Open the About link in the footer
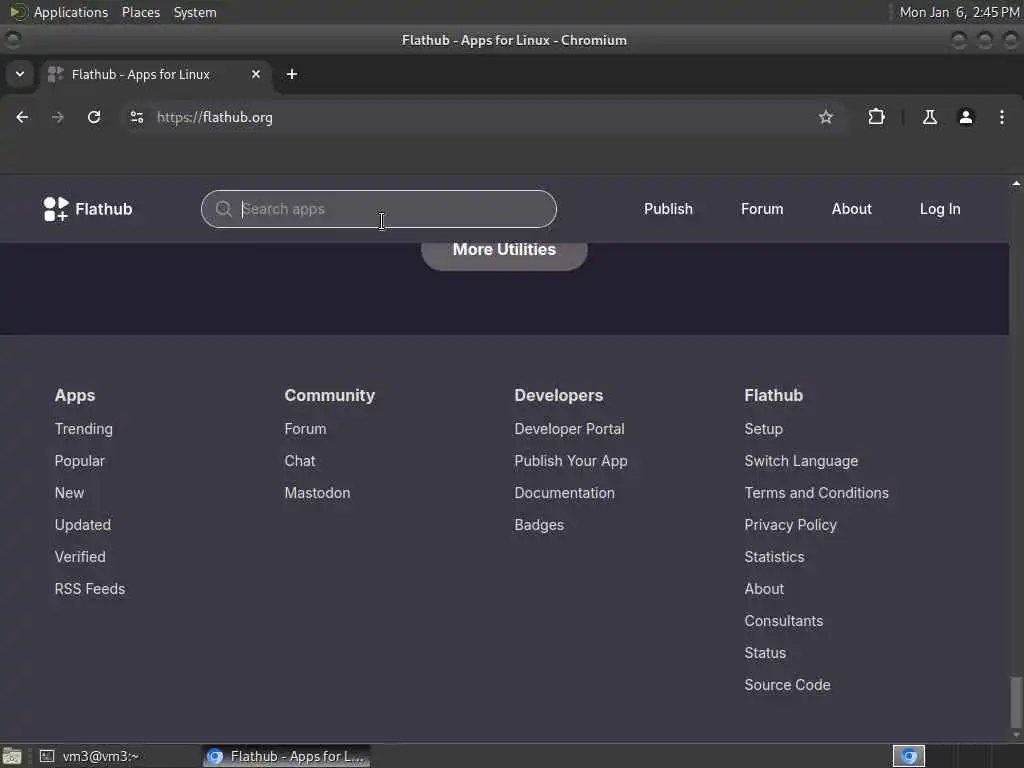Screen dimensions: 1024x768 tap(764, 589)
